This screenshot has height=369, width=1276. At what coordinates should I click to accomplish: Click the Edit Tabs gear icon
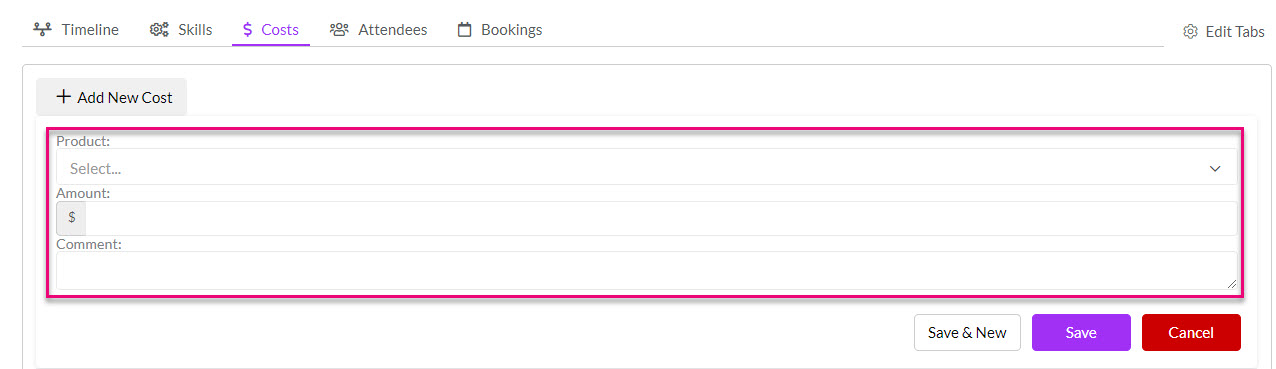pos(1190,32)
